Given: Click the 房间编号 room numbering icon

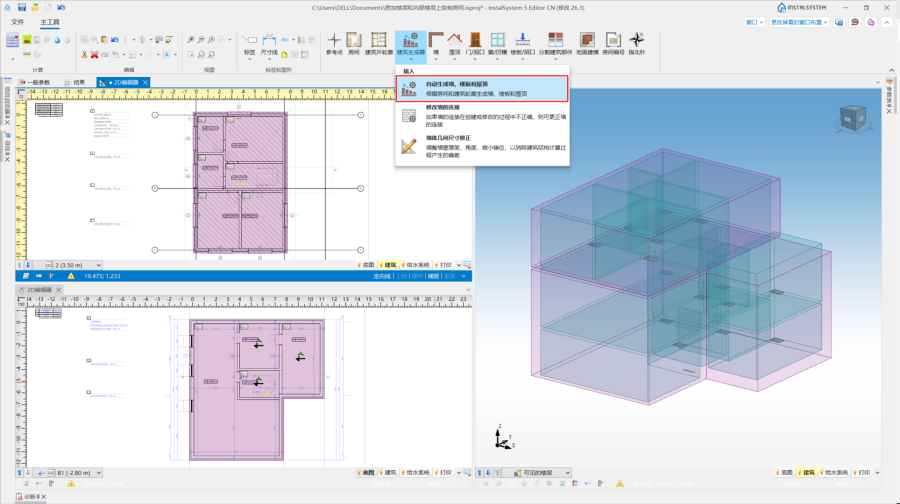Looking at the screenshot, I should coord(612,43).
